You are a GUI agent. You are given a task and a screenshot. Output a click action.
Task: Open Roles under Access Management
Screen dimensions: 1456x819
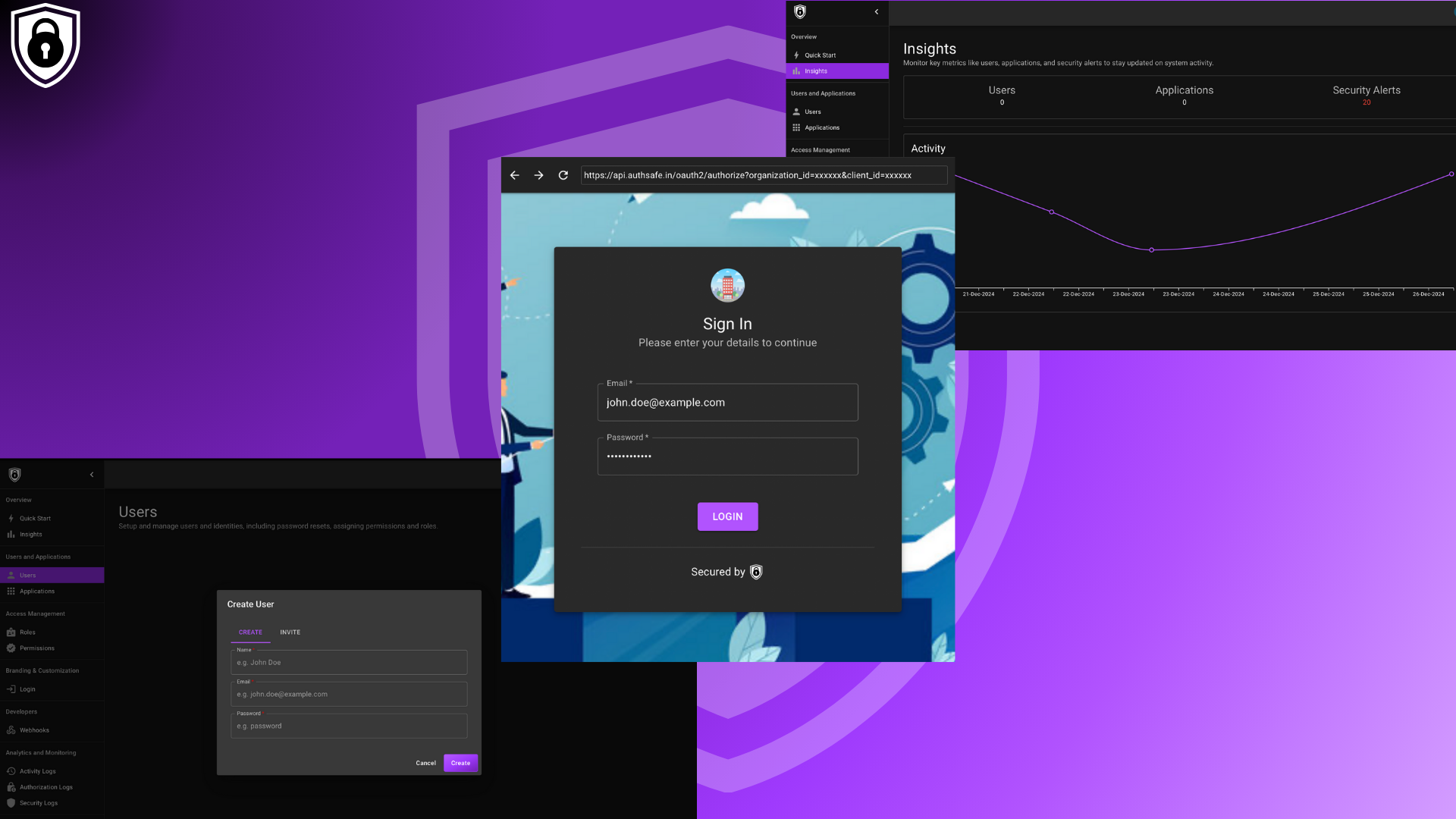pyautogui.click(x=27, y=632)
